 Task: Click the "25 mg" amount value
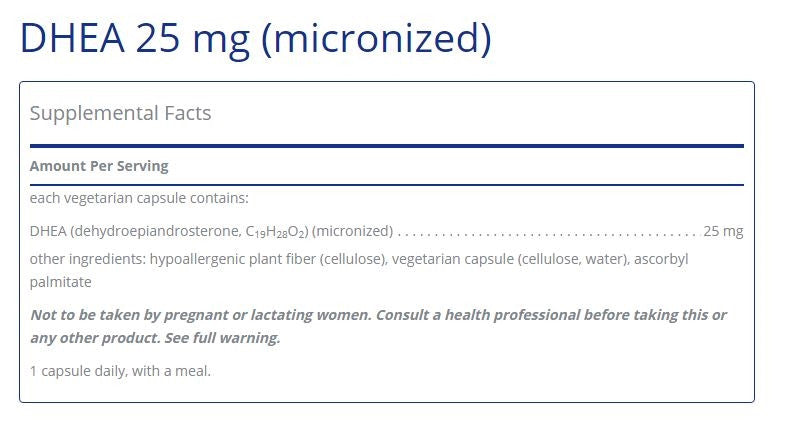723,231
